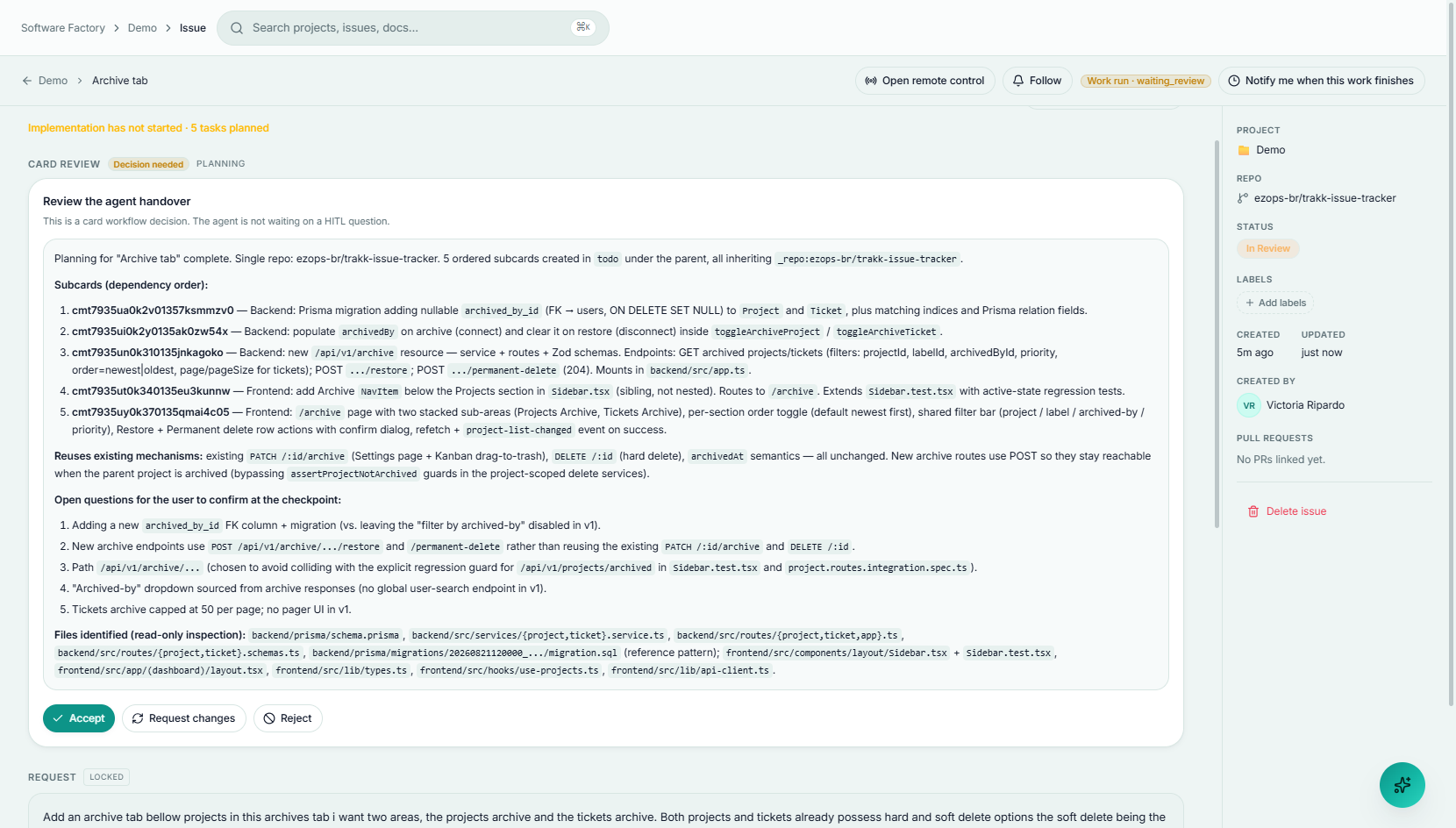Screen dimensions: 1456x828
Task: Open the Work run waiting_review badge
Action: tap(1146, 81)
